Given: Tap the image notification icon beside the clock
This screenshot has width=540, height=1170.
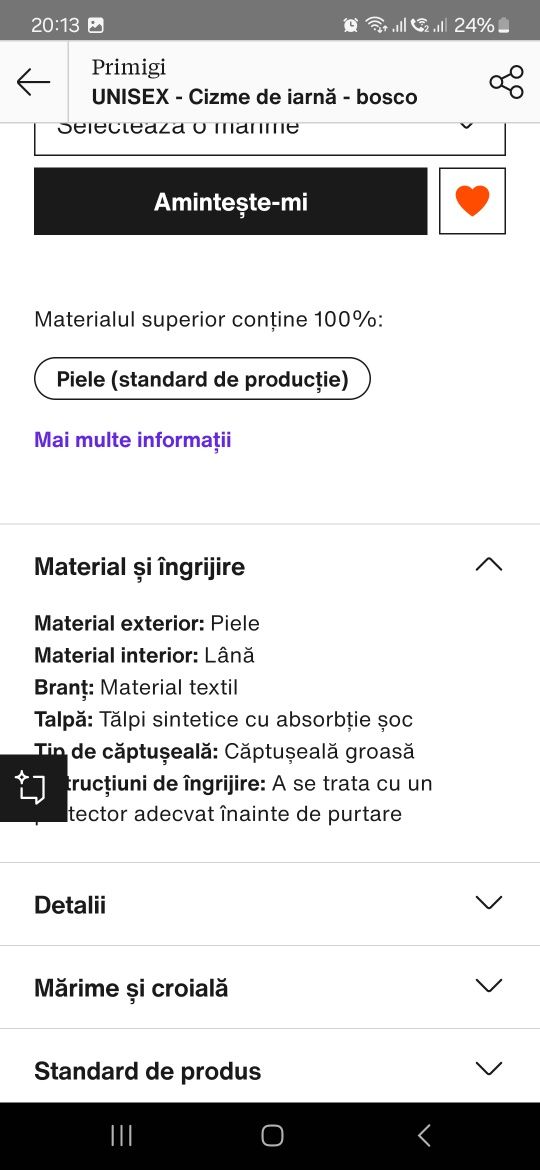Looking at the screenshot, I should pyautogui.click(x=95, y=25).
